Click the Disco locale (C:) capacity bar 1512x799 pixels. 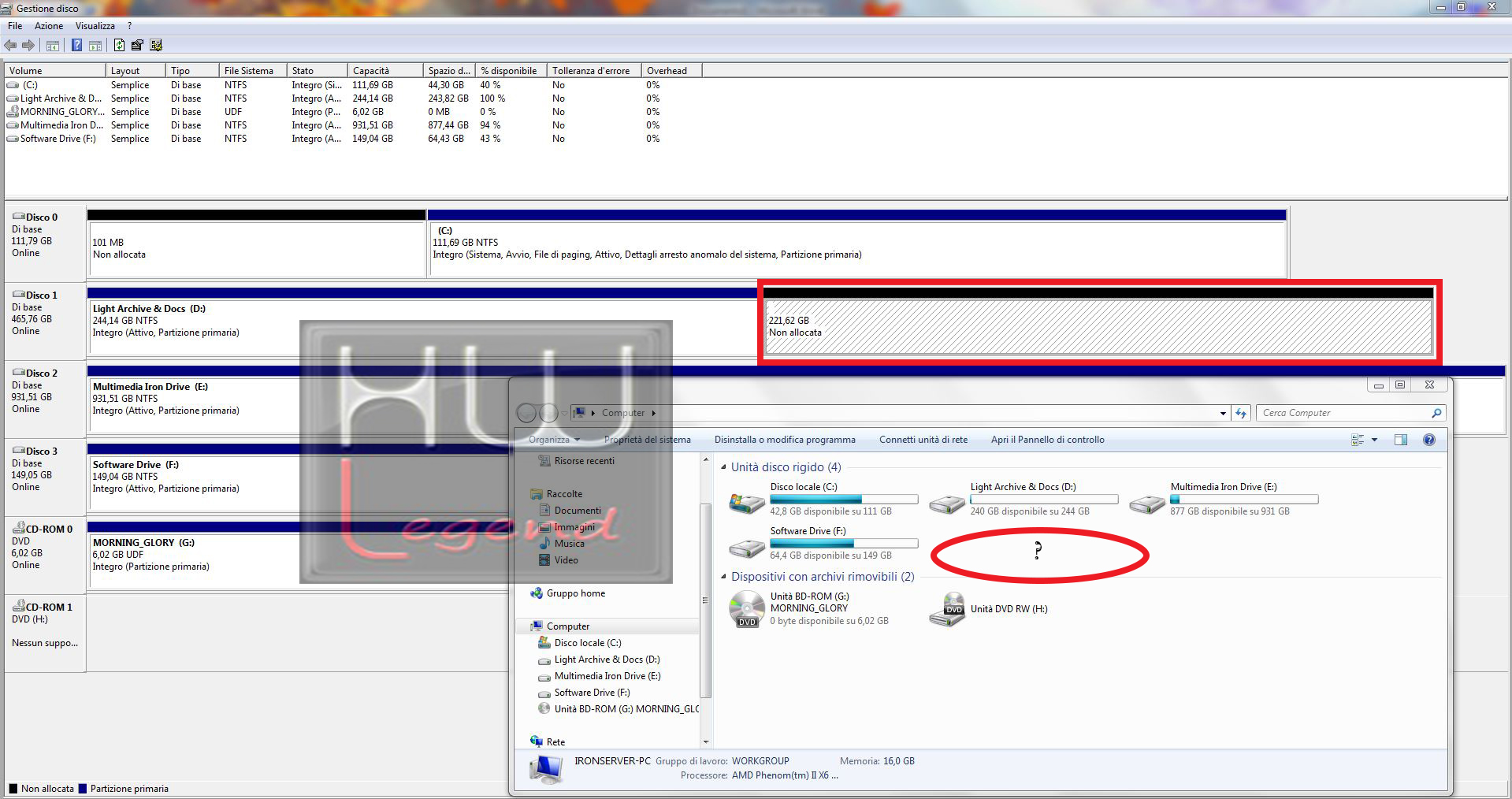coord(844,500)
